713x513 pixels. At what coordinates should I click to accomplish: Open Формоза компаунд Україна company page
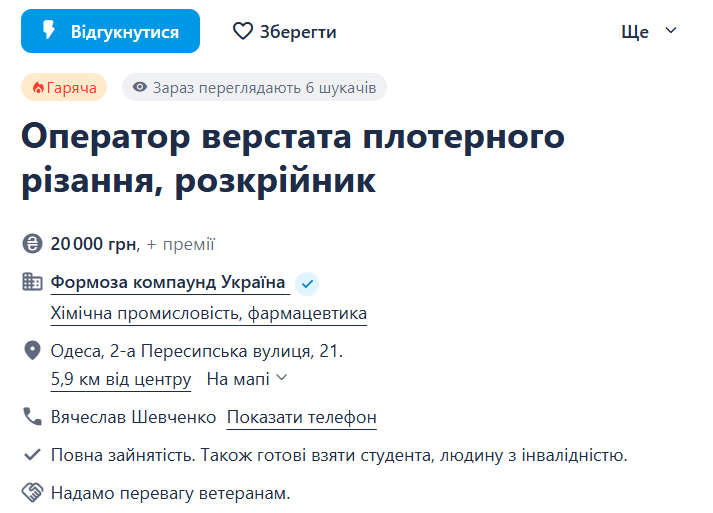[x=168, y=283]
